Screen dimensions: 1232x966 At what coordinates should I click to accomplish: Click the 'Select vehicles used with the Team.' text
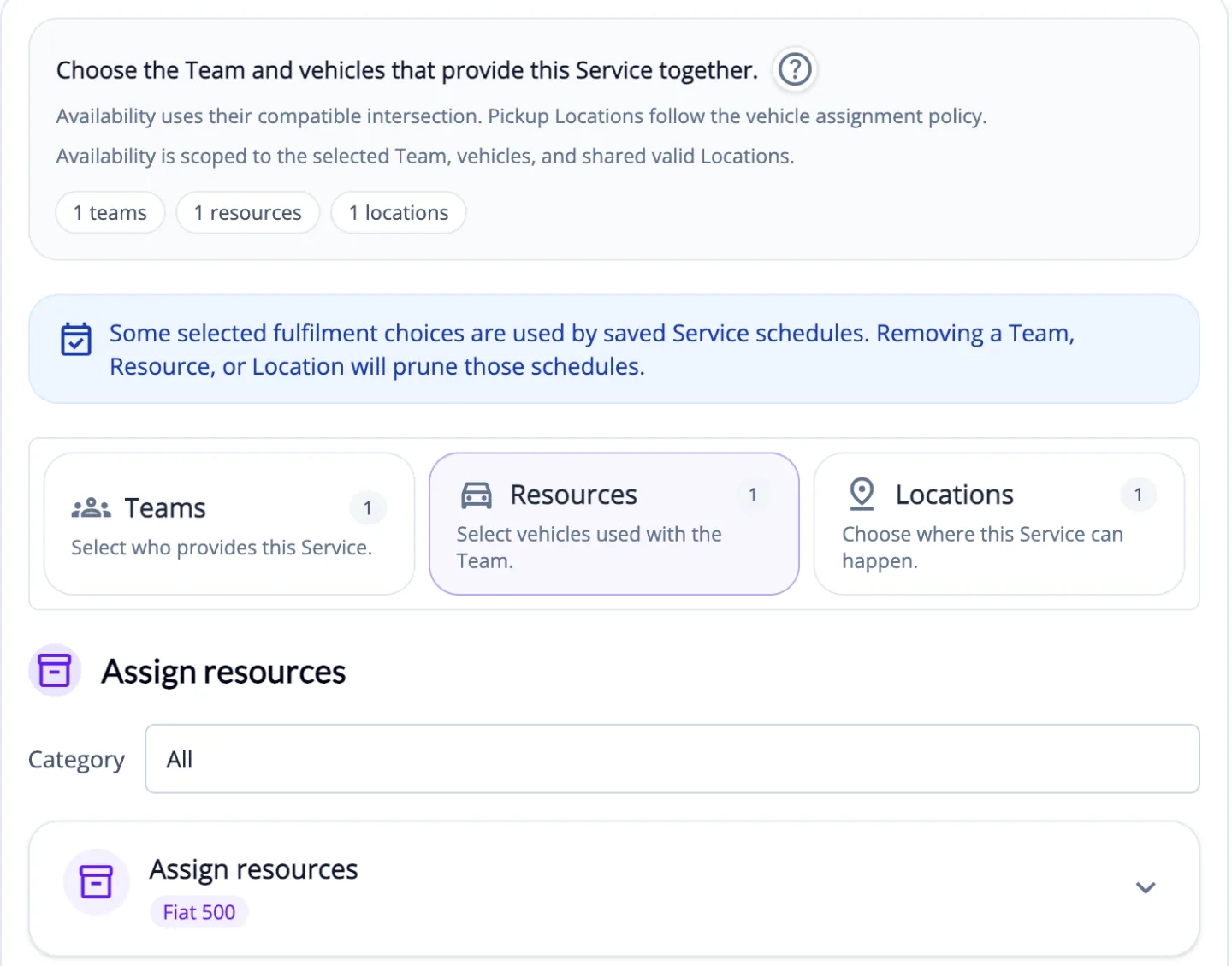[589, 548]
